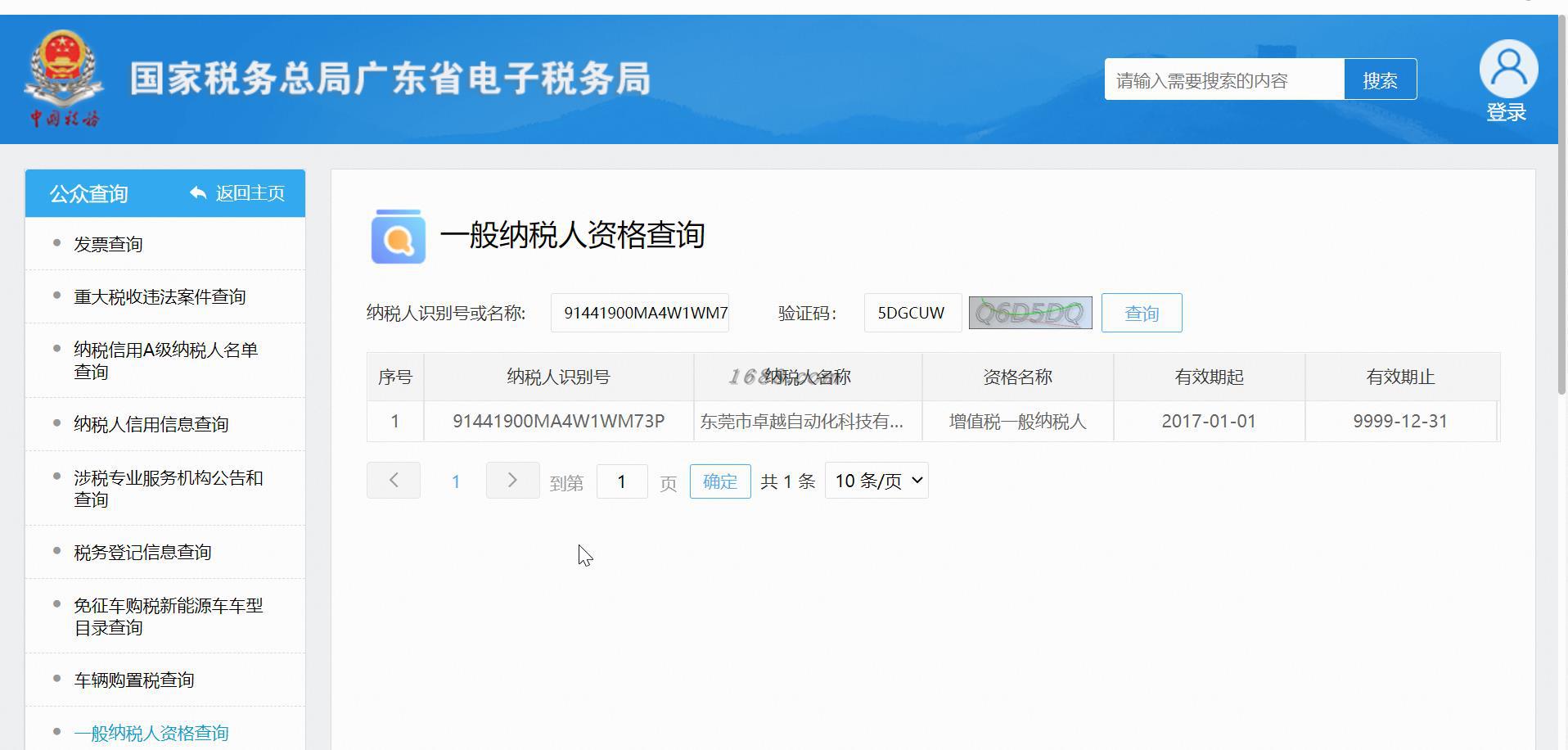Click the page vertical scrollbar
This screenshot has width=1568, height=750.
click(1562, 205)
